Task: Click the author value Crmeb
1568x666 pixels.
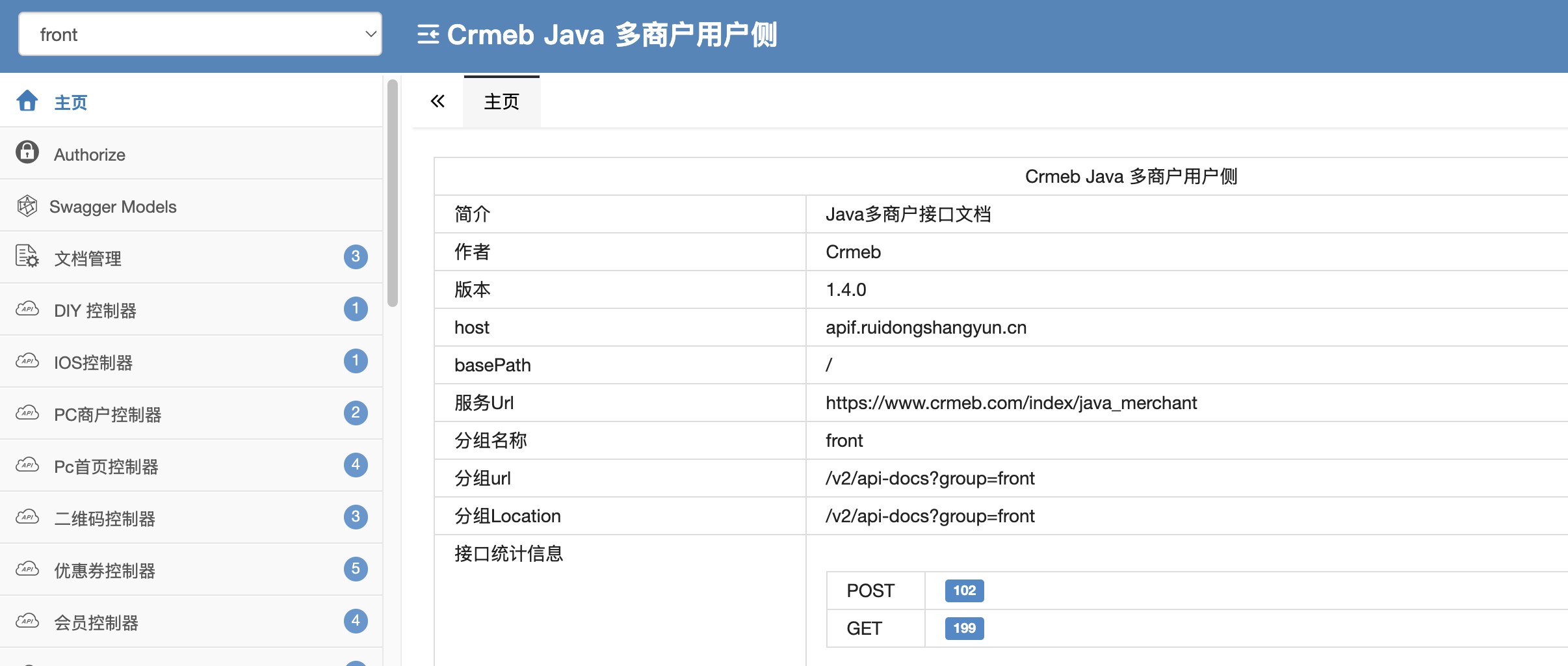Action: tap(853, 252)
